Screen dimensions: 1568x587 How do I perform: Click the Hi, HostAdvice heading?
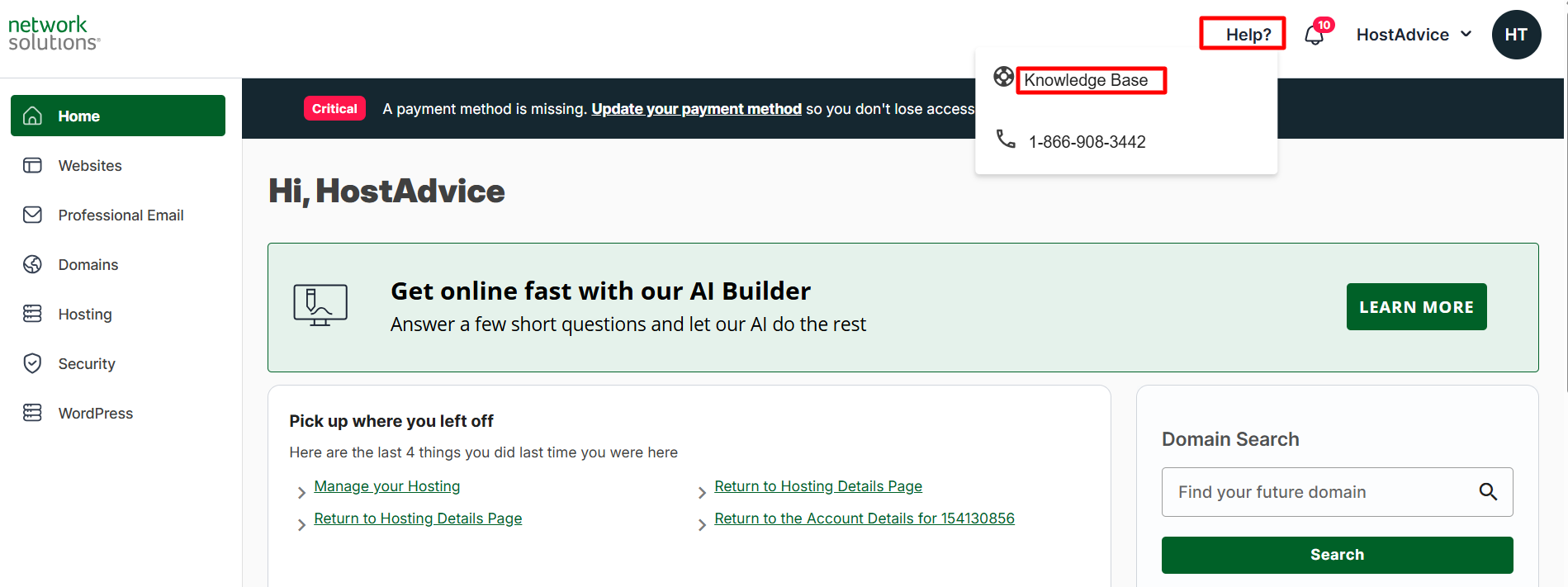coord(386,191)
